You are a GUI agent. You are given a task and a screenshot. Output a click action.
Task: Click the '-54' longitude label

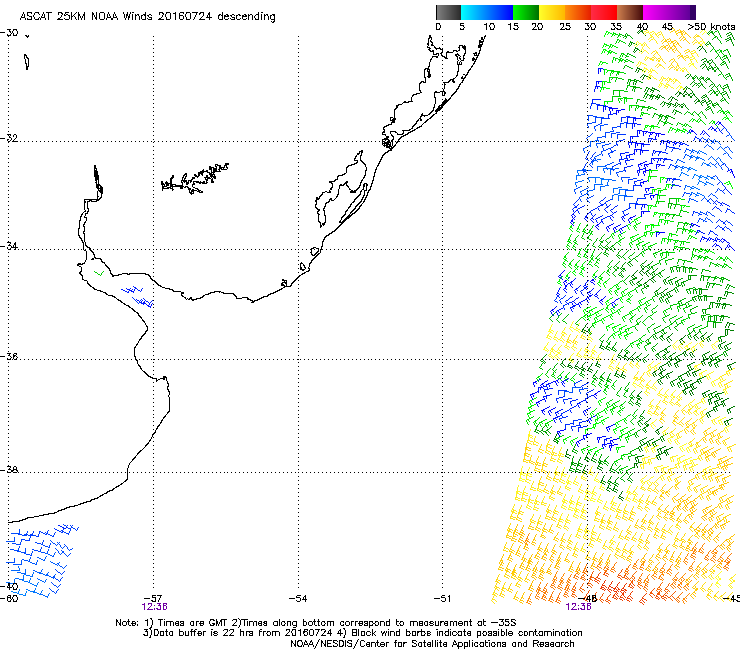click(x=298, y=598)
